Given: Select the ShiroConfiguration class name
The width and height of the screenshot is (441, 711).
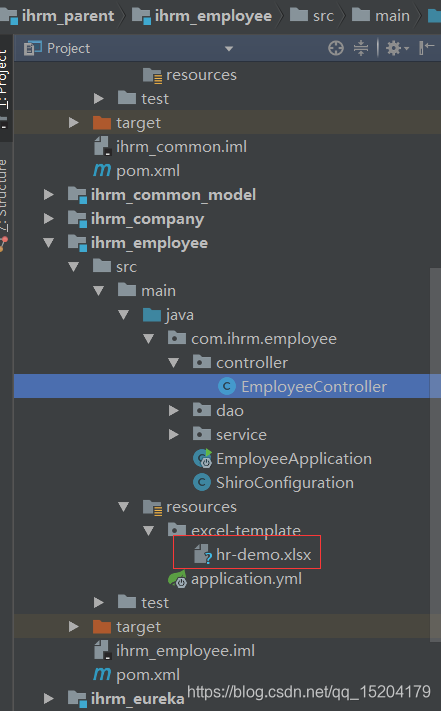Looking at the screenshot, I should coord(285,482).
